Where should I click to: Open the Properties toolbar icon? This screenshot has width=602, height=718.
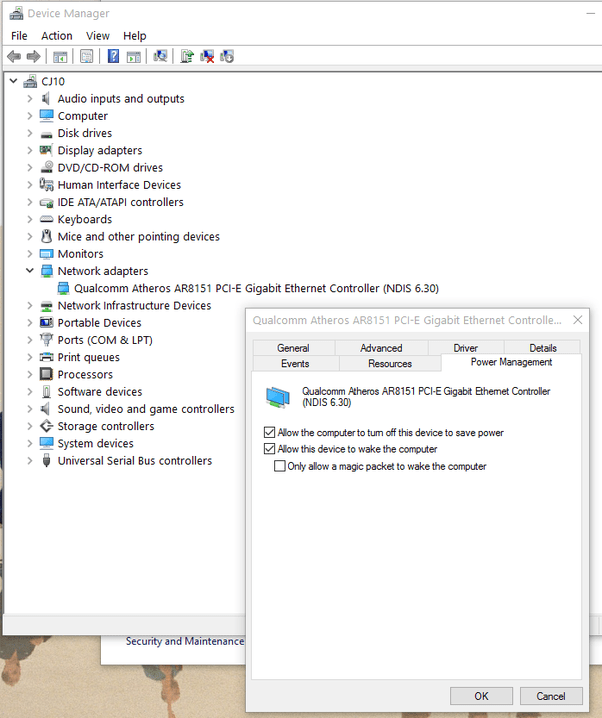pos(87,57)
